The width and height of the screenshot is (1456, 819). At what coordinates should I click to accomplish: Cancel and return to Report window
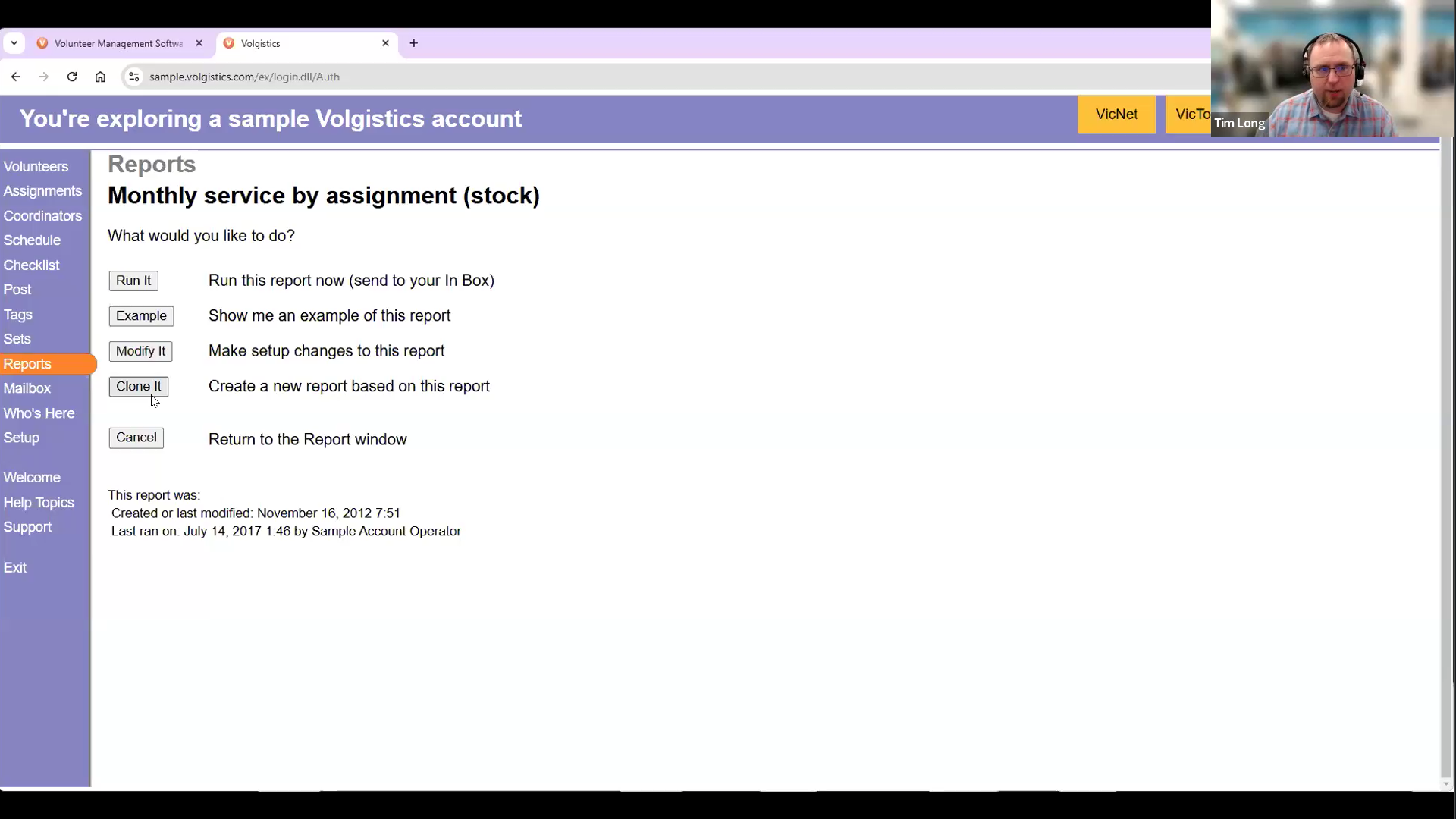click(x=136, y=438)
